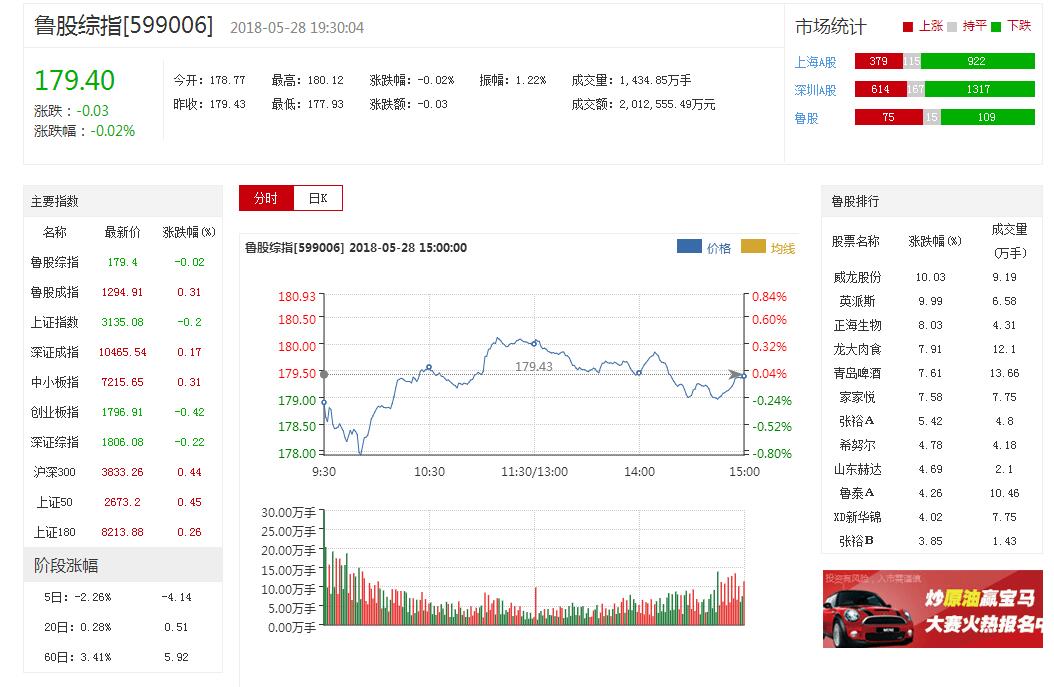The height and width of the screenshot is (687, 1054).
Task: Click the green 922 declining bar for 上海A股
Action: 977,61
